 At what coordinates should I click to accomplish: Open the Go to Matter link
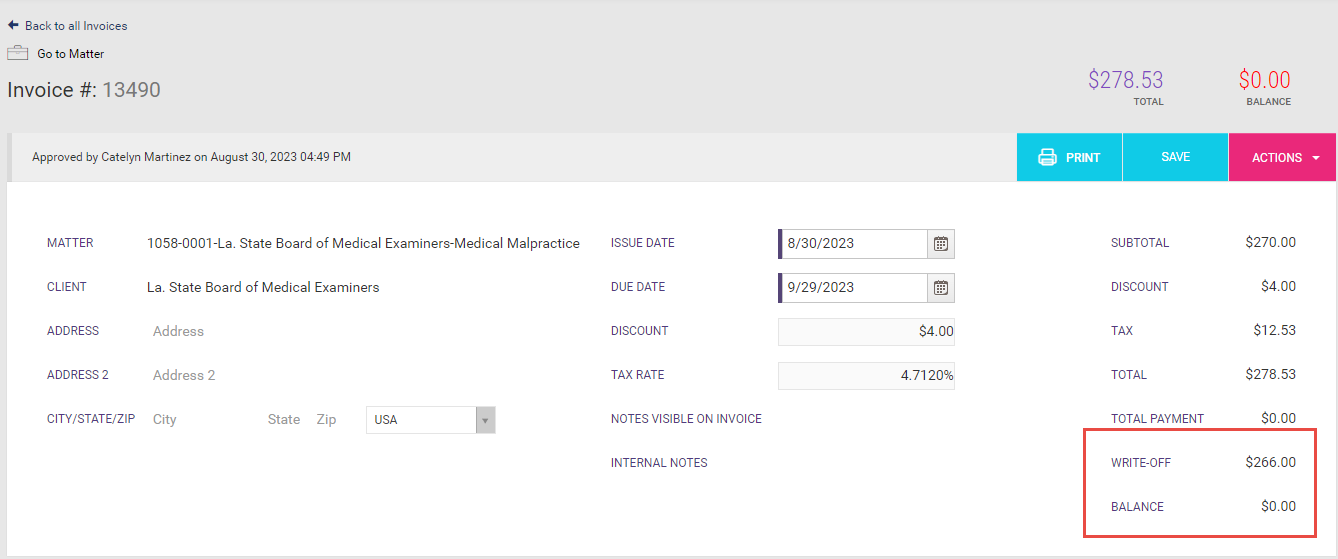coord(71,54)
